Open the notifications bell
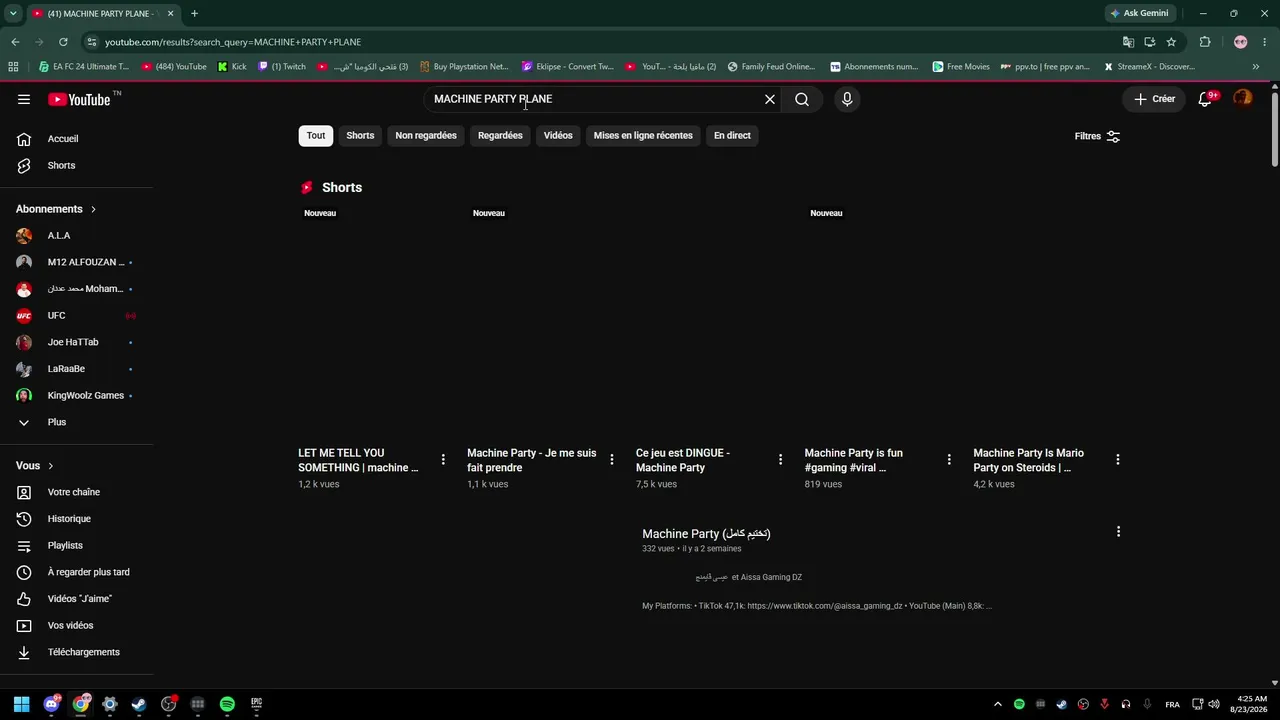The width and height of the screenshot is (1280, 720). pos(1206,99)
